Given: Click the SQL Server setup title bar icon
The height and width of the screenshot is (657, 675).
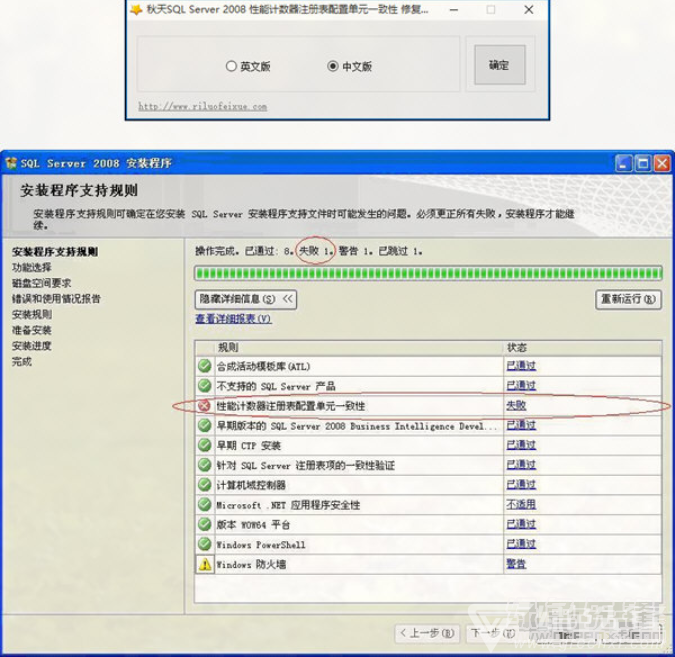Looking at the screenshot, I should pos(11,163).
